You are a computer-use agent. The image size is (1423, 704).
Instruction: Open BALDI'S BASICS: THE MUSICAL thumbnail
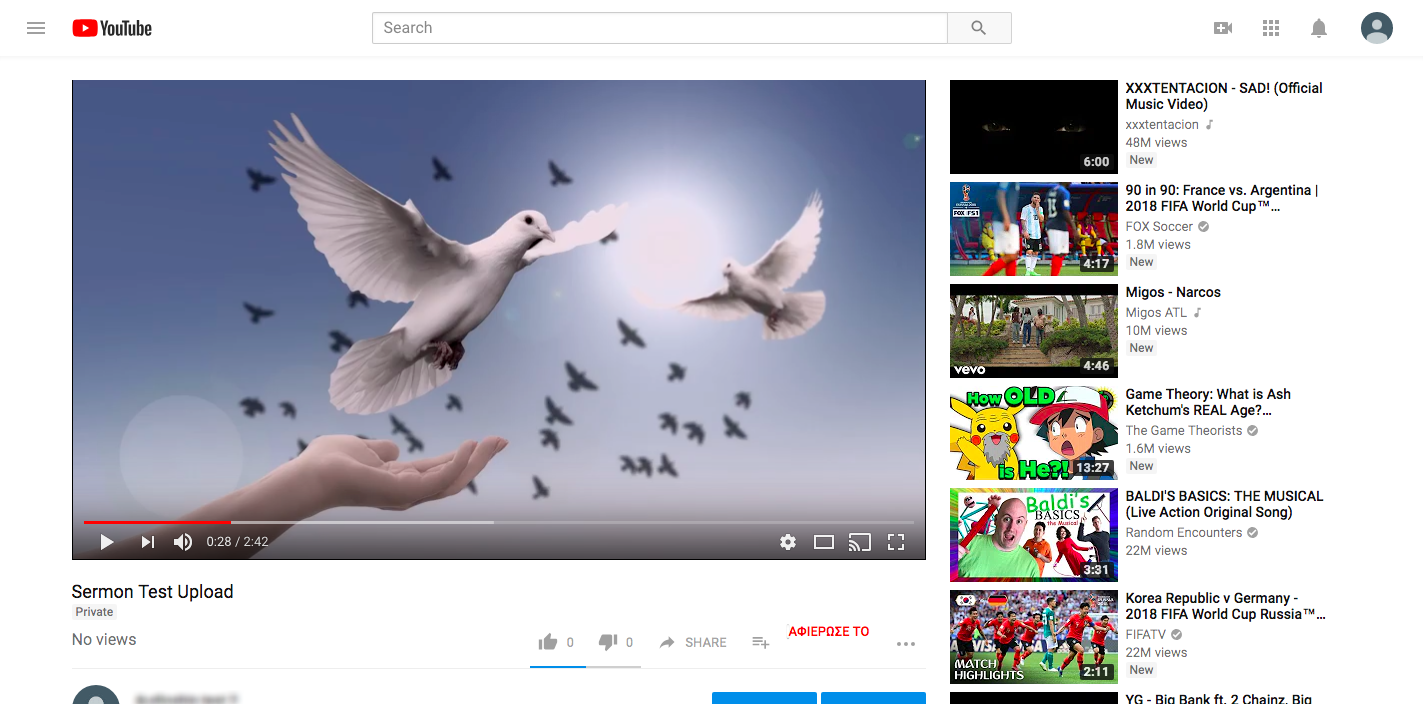1034,535
